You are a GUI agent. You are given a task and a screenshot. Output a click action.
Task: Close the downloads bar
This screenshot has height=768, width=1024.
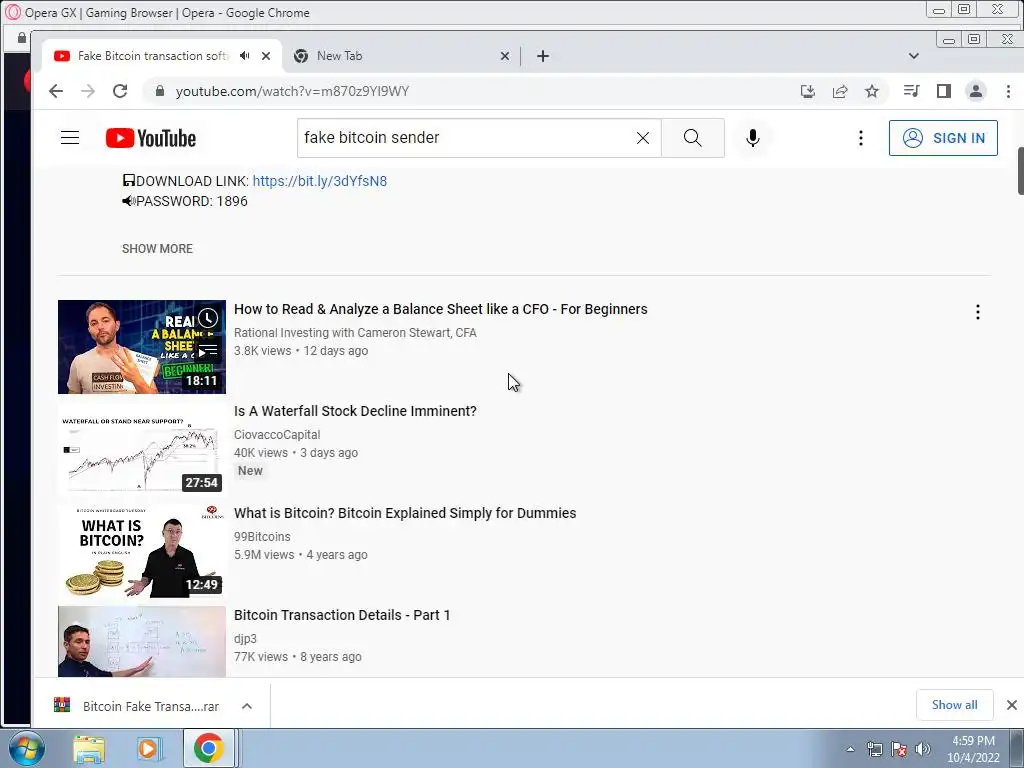(x=1012, y=705)
